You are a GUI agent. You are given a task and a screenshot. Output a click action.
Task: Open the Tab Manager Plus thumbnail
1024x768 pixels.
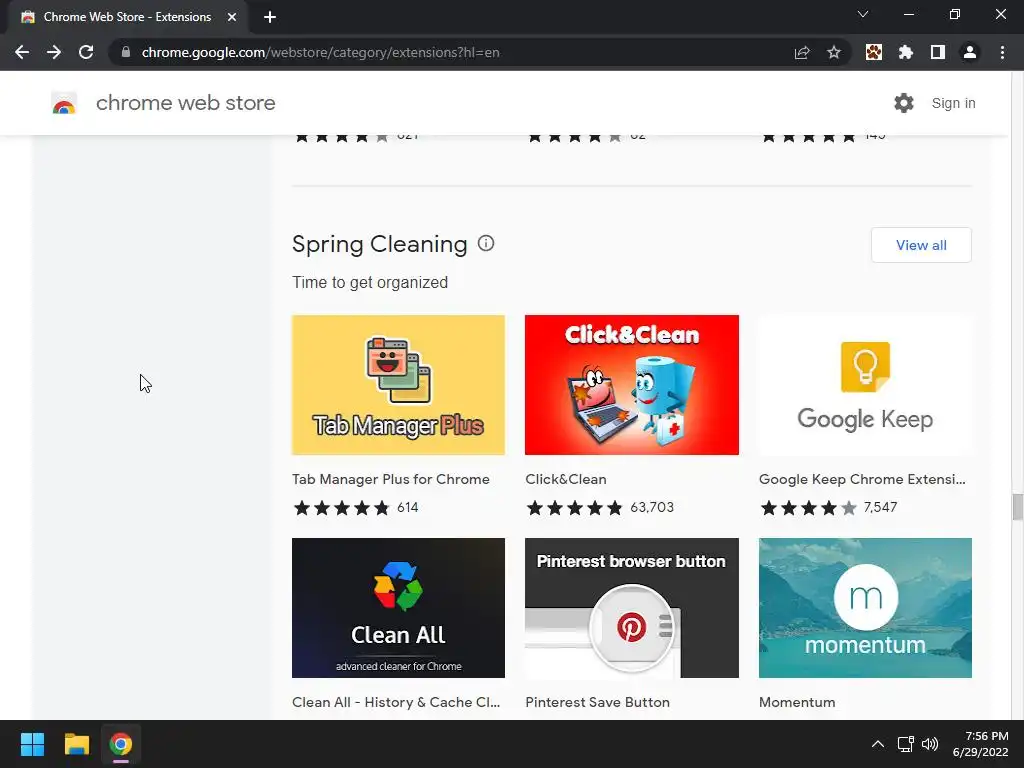click(398, 385)
